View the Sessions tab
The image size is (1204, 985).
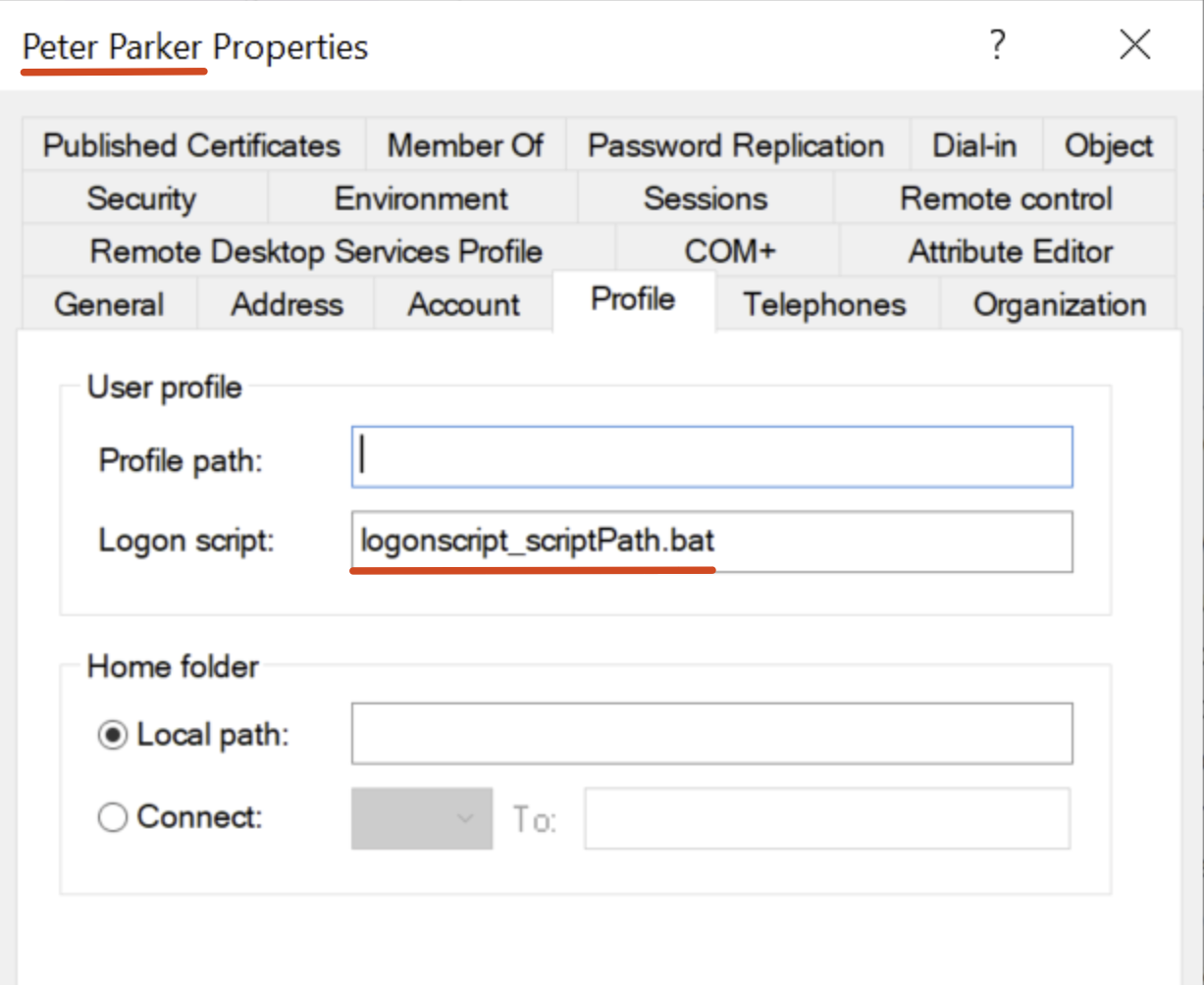pyautogui.click(x=705, y=199)
